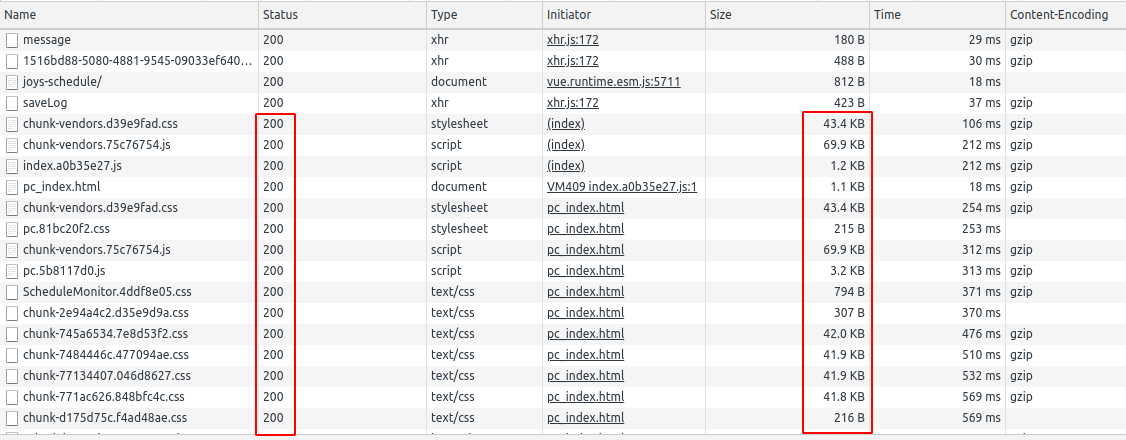The image size is (1126, 440).
Task: Click file icon beside pc.5b8117d0.js
Action: click(12, 271)
